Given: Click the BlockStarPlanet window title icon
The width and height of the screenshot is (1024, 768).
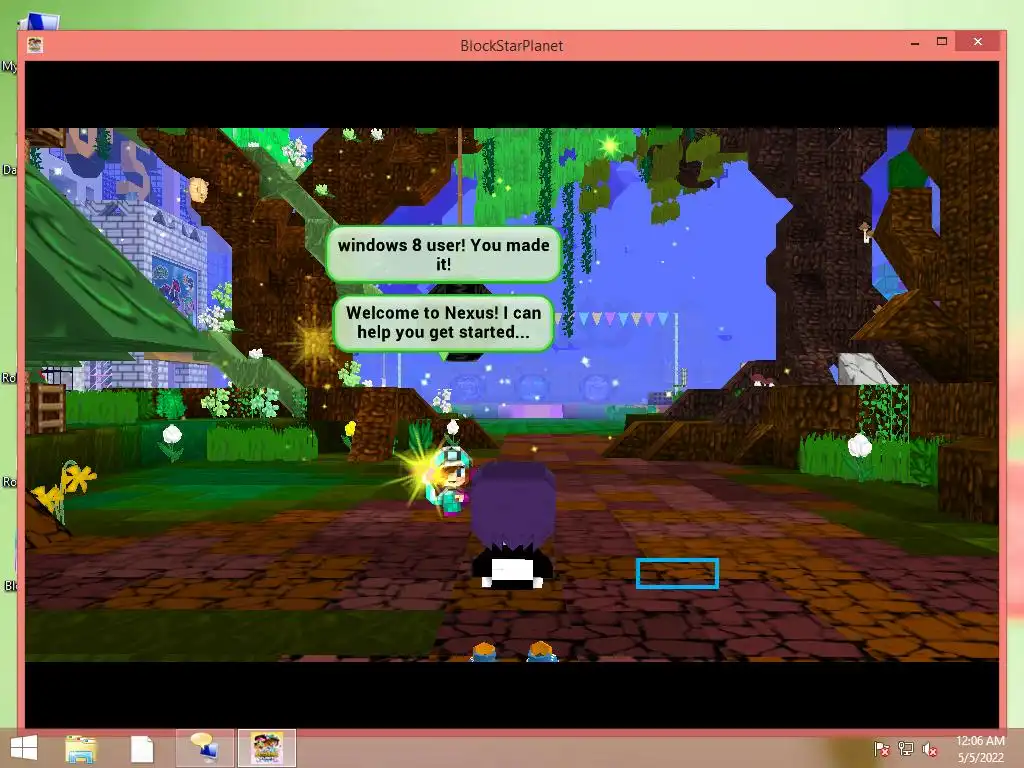Looking at the screenshot, I should click(x=35, y=45).
